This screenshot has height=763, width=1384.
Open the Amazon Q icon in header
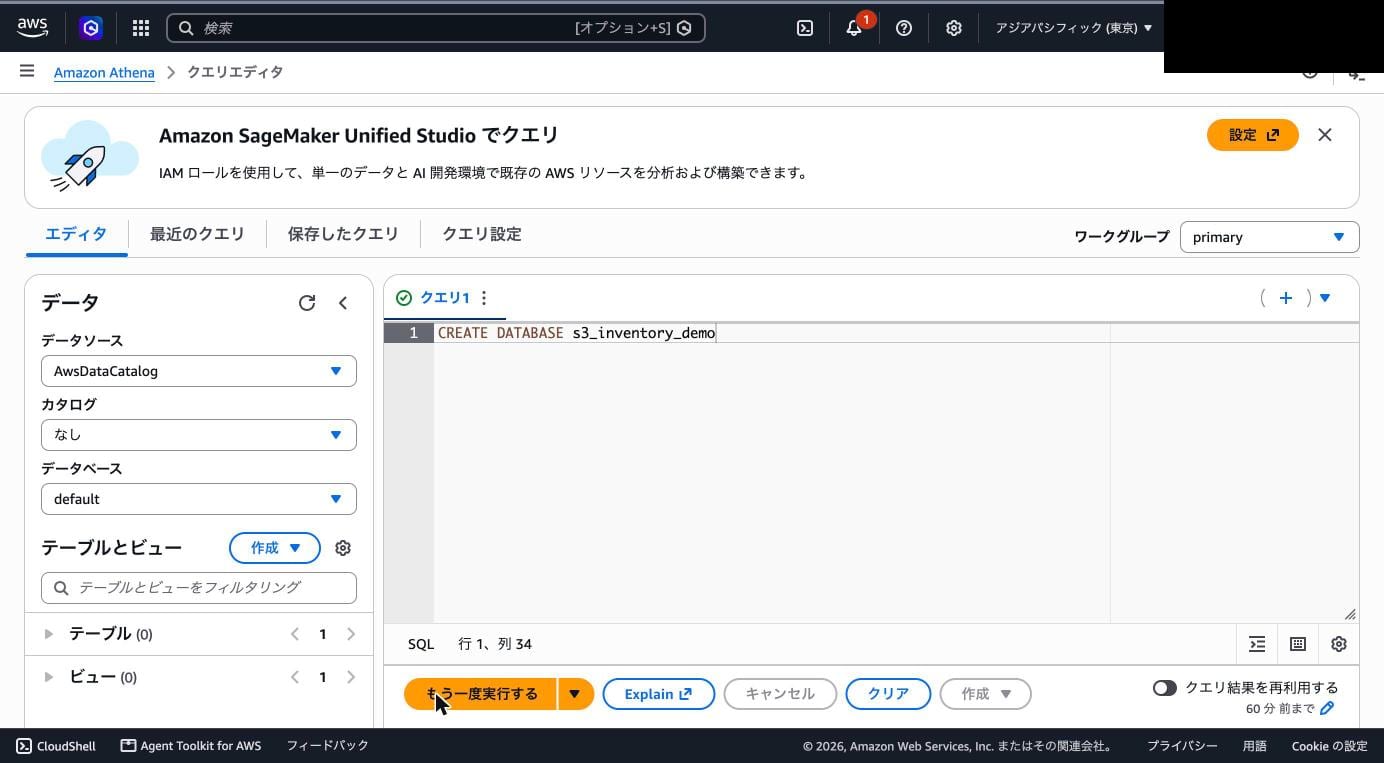coord(91,28)
